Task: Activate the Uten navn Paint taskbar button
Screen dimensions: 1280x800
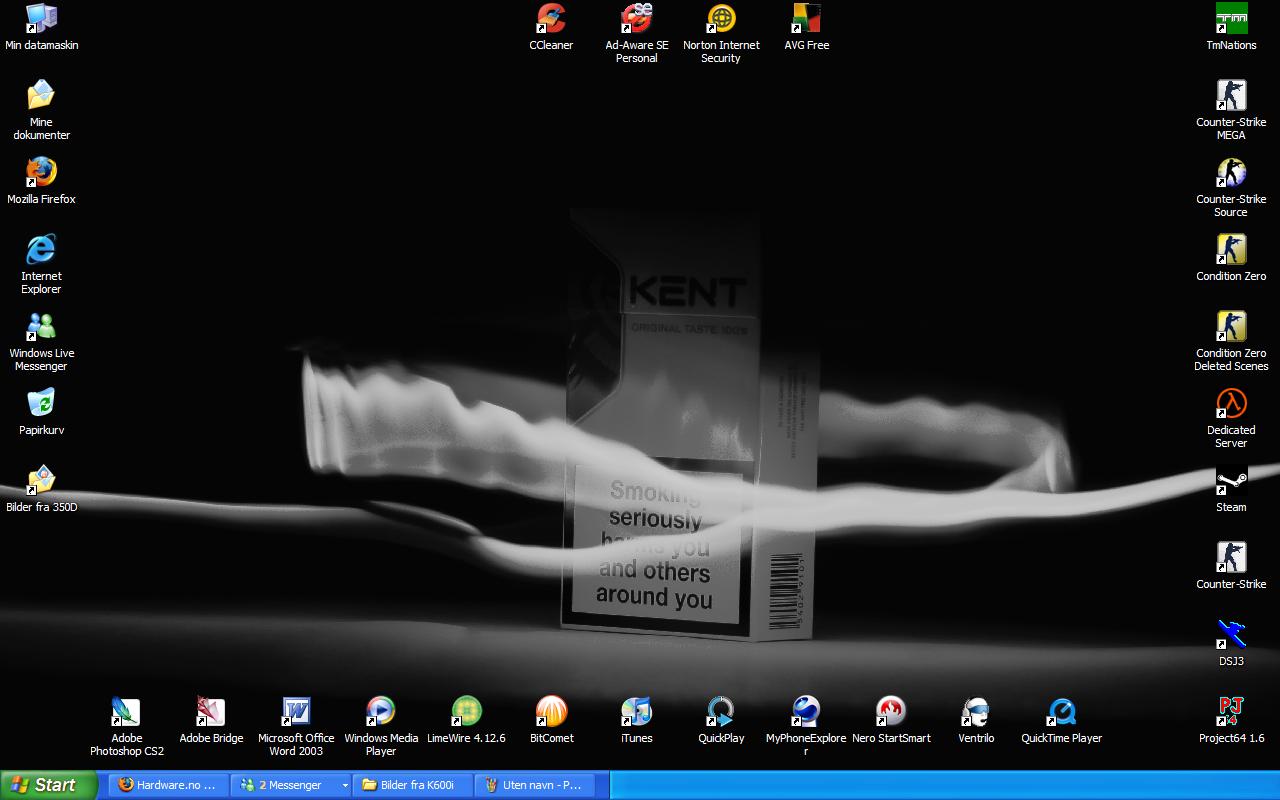Action: [535, 785]
